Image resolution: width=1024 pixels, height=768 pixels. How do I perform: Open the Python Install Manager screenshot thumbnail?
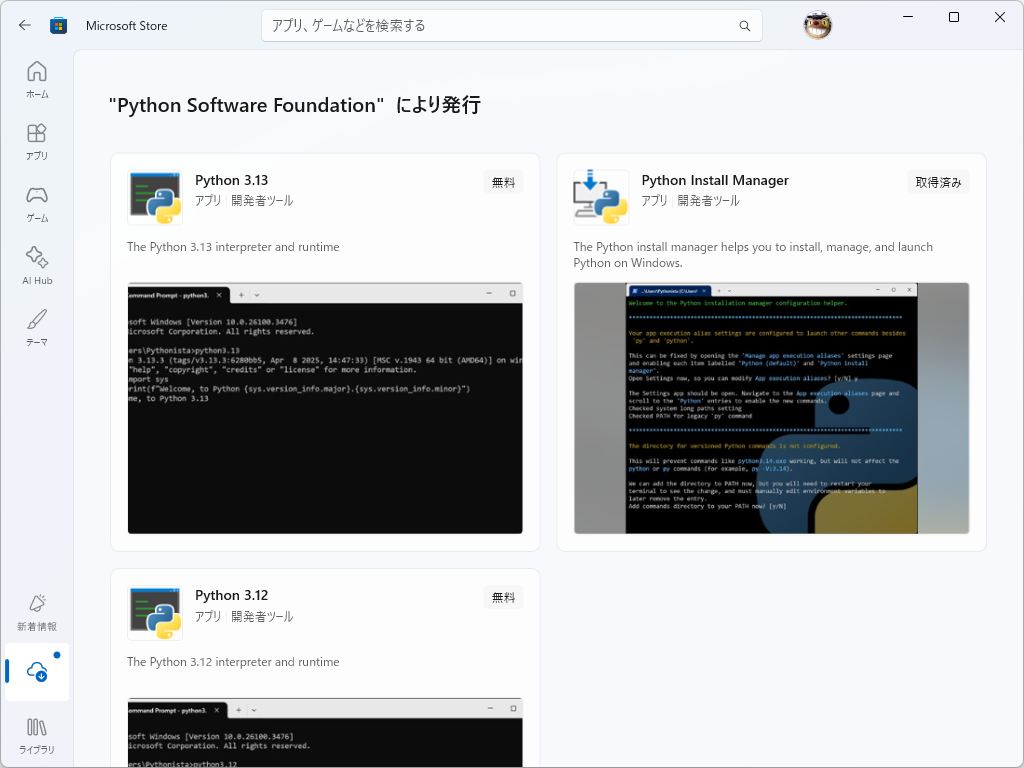pos(771,408)
